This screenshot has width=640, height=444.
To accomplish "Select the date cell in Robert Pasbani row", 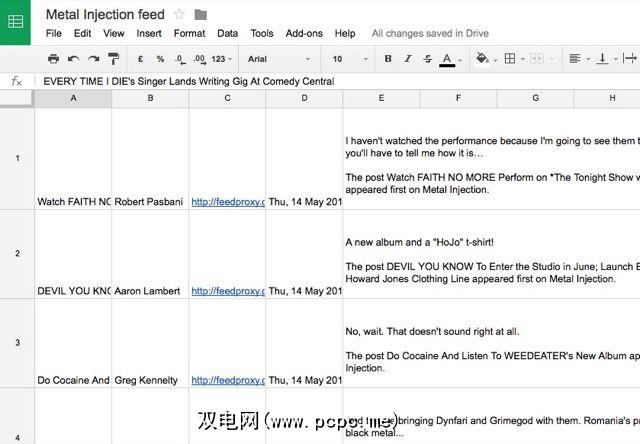I will pyautogui.click(x=304, y=159).
